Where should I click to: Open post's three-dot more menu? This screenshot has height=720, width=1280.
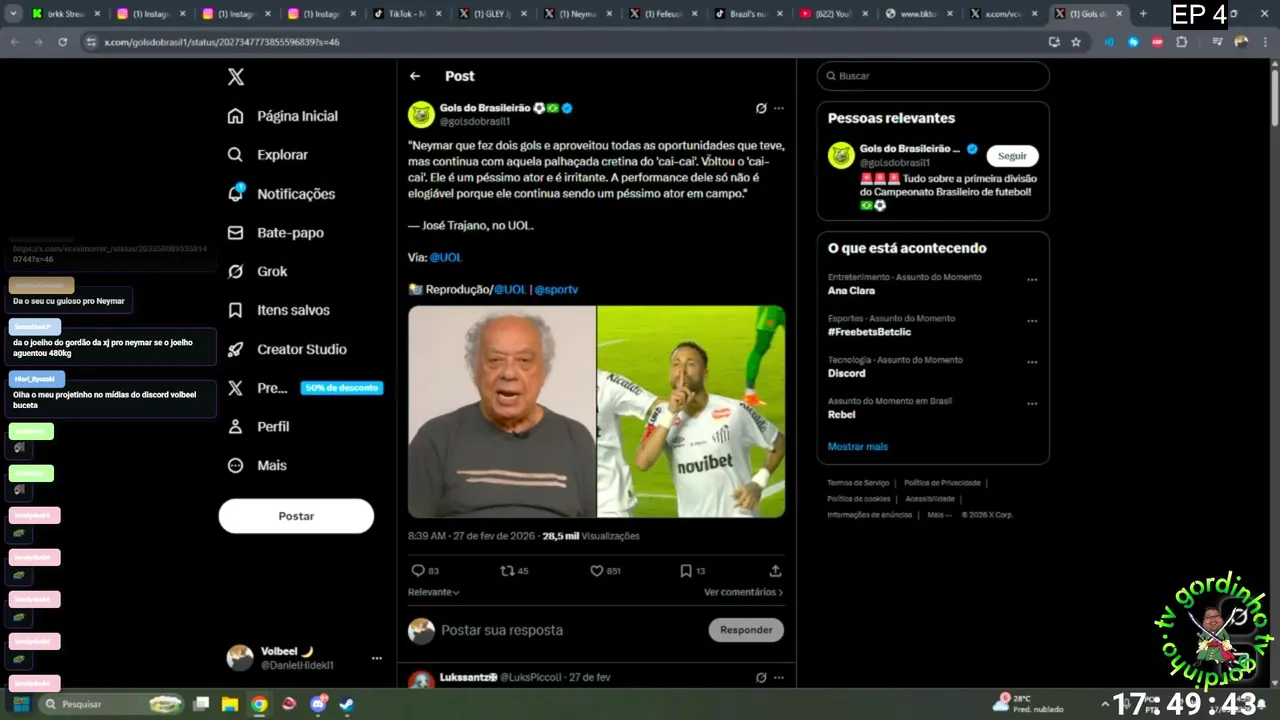pyautogui.click(x=779, y=108)
